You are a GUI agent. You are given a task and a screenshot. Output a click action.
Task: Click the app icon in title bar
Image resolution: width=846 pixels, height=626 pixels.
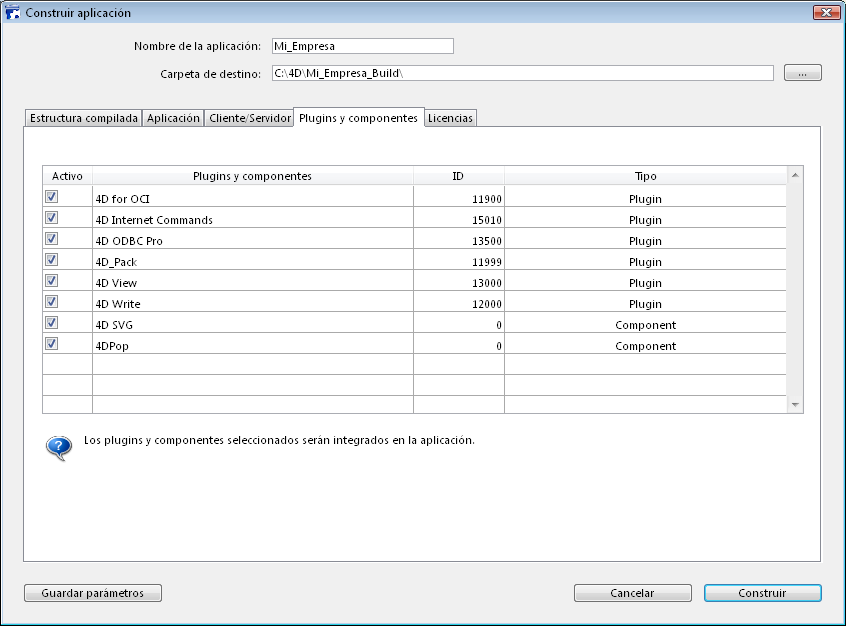click(13, 13)
